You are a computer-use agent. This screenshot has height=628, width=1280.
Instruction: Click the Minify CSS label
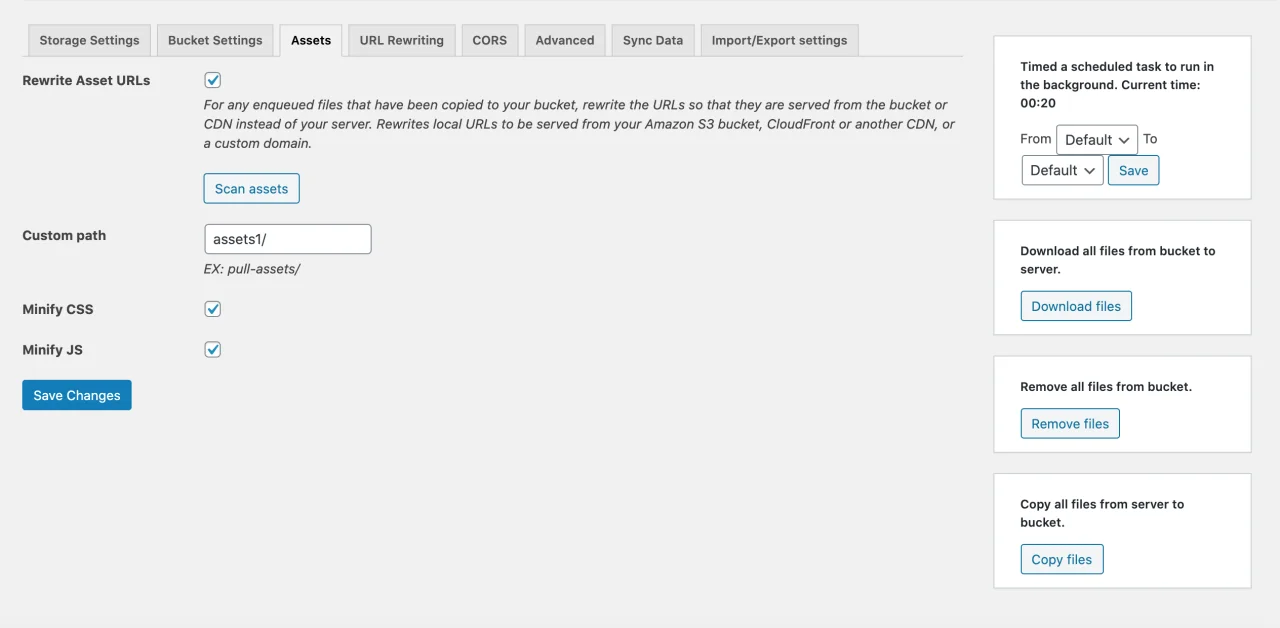58,309
